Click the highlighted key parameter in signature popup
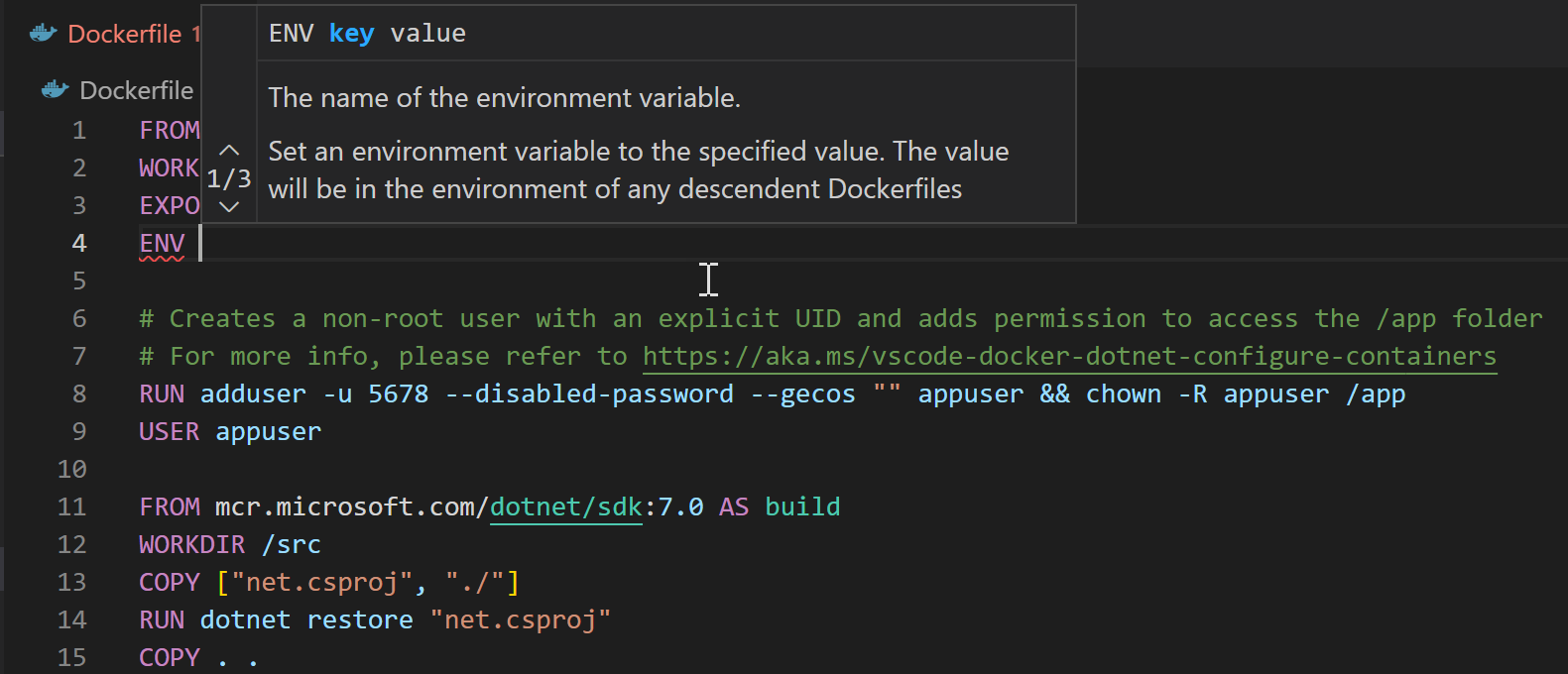This screenshot has width=1568, height=674. coord(351,34)
